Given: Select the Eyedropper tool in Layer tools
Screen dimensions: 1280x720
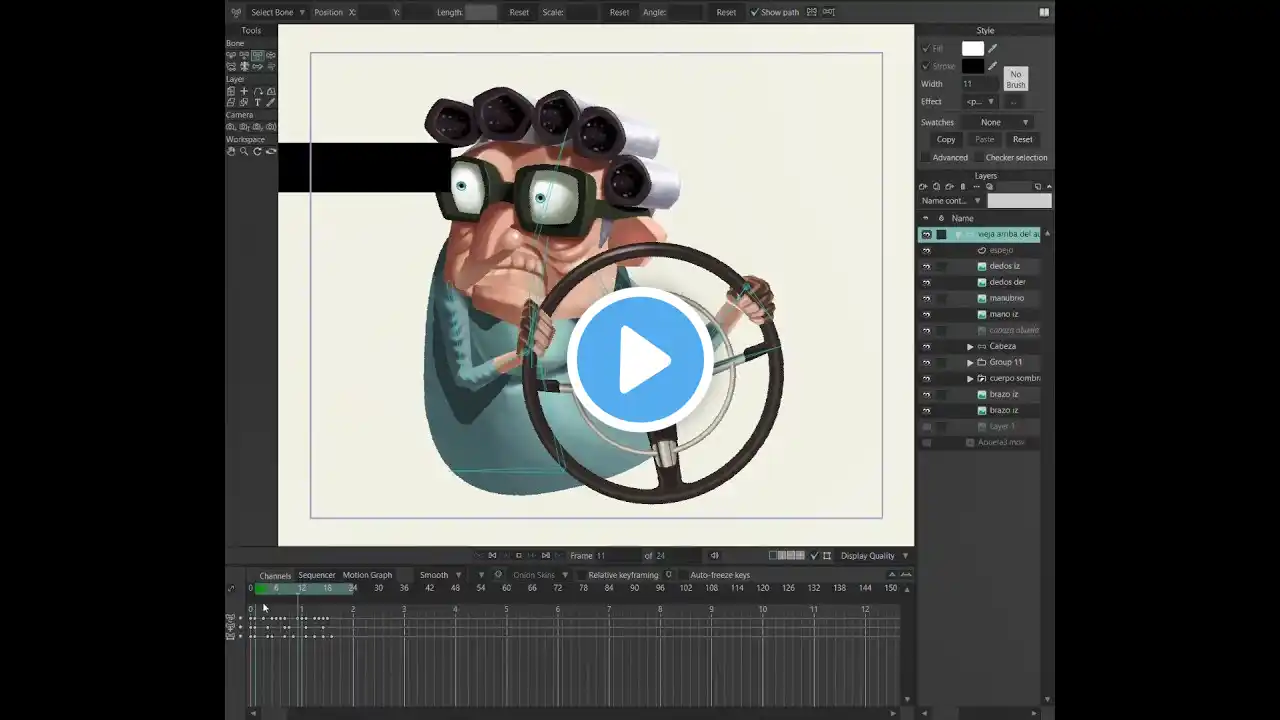Looking at the screenshot, I should (271, 102).
